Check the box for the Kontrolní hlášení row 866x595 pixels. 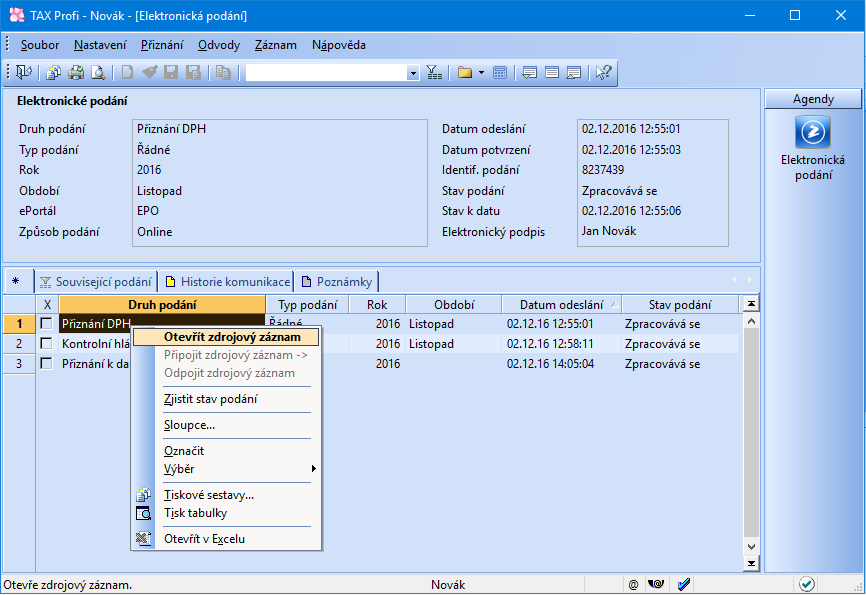tap(46, 344)
